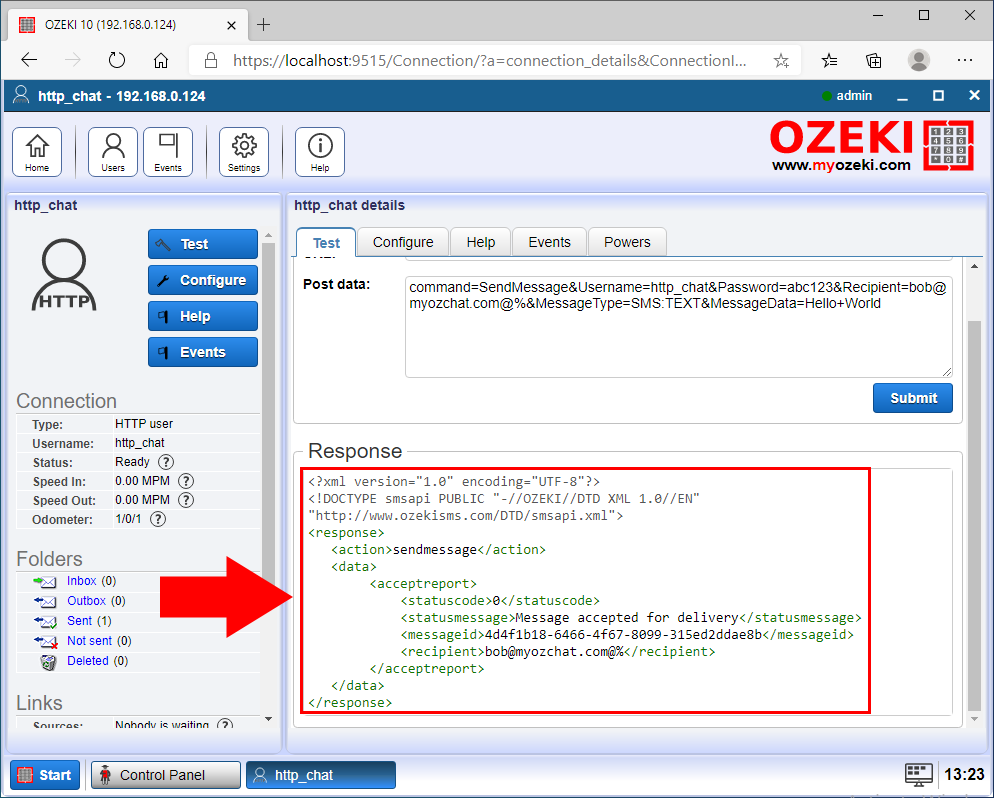
Task: Open the Inbox folder link
Action: 81,581
